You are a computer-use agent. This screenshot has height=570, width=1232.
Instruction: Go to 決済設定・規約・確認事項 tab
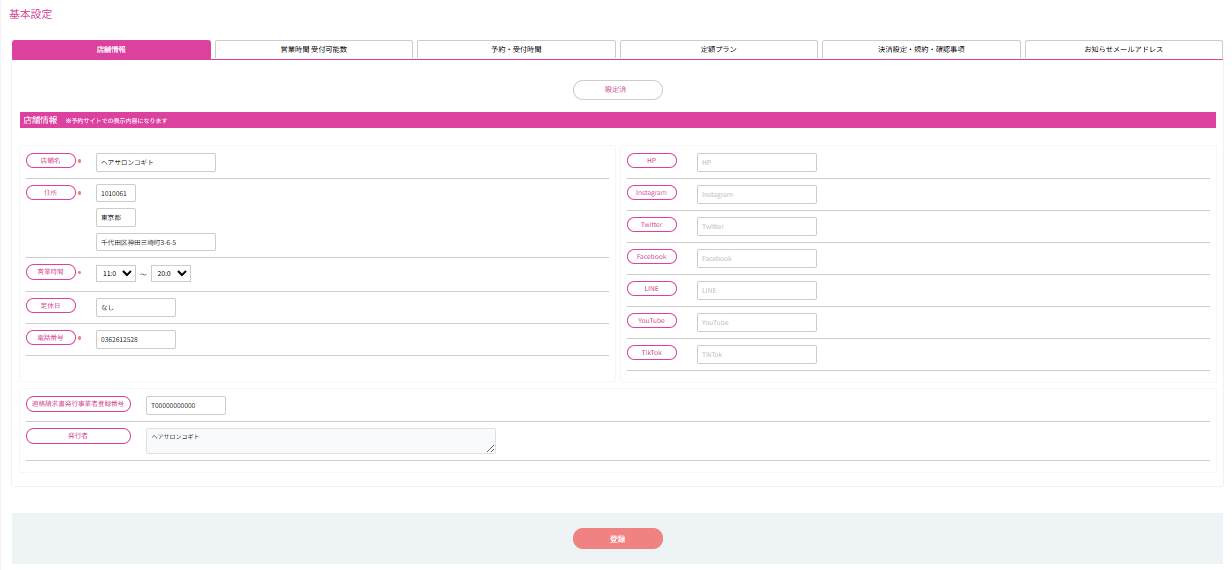click(921, 49)
